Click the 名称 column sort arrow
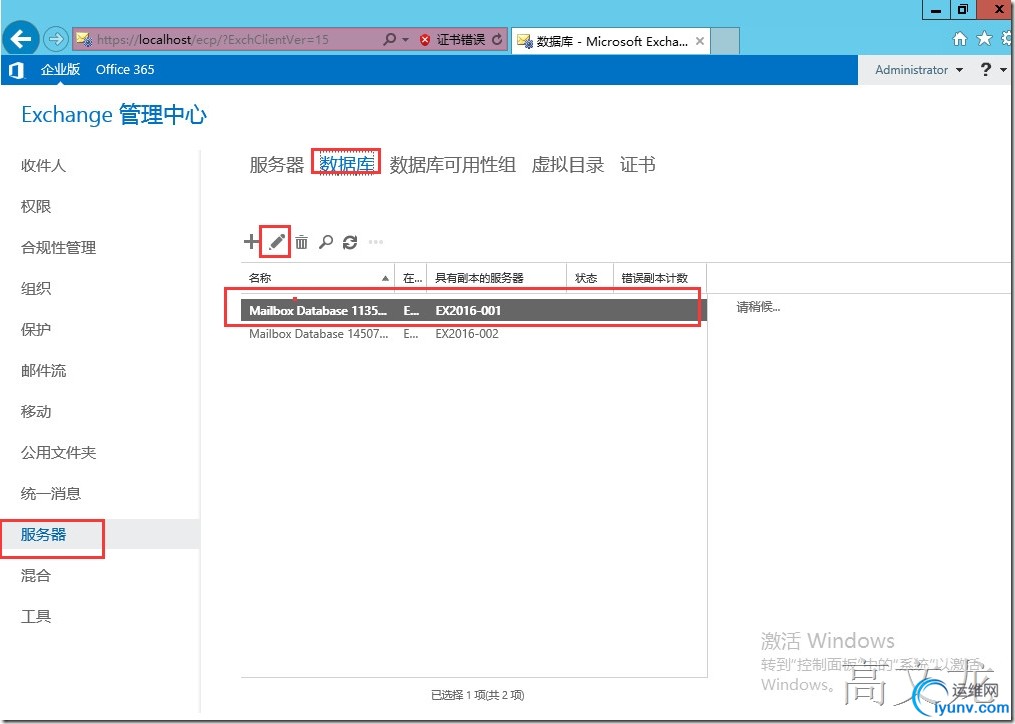 (x=385, y=278)
